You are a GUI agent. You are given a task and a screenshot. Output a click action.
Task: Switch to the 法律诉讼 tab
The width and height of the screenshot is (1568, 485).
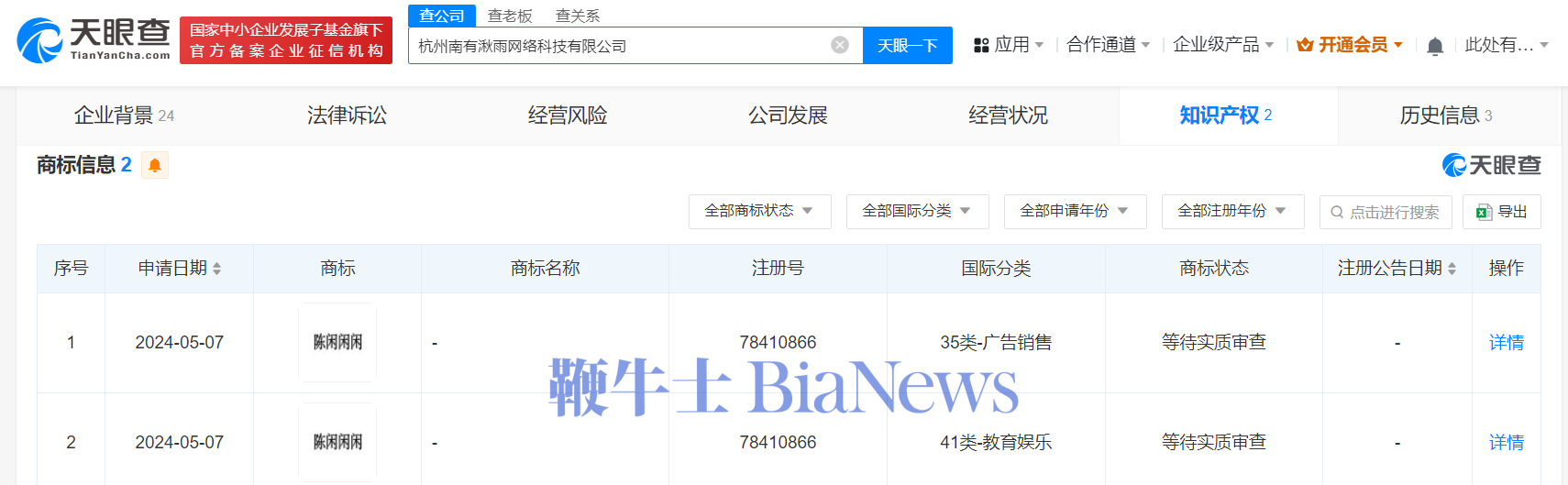tap(347, 116)
